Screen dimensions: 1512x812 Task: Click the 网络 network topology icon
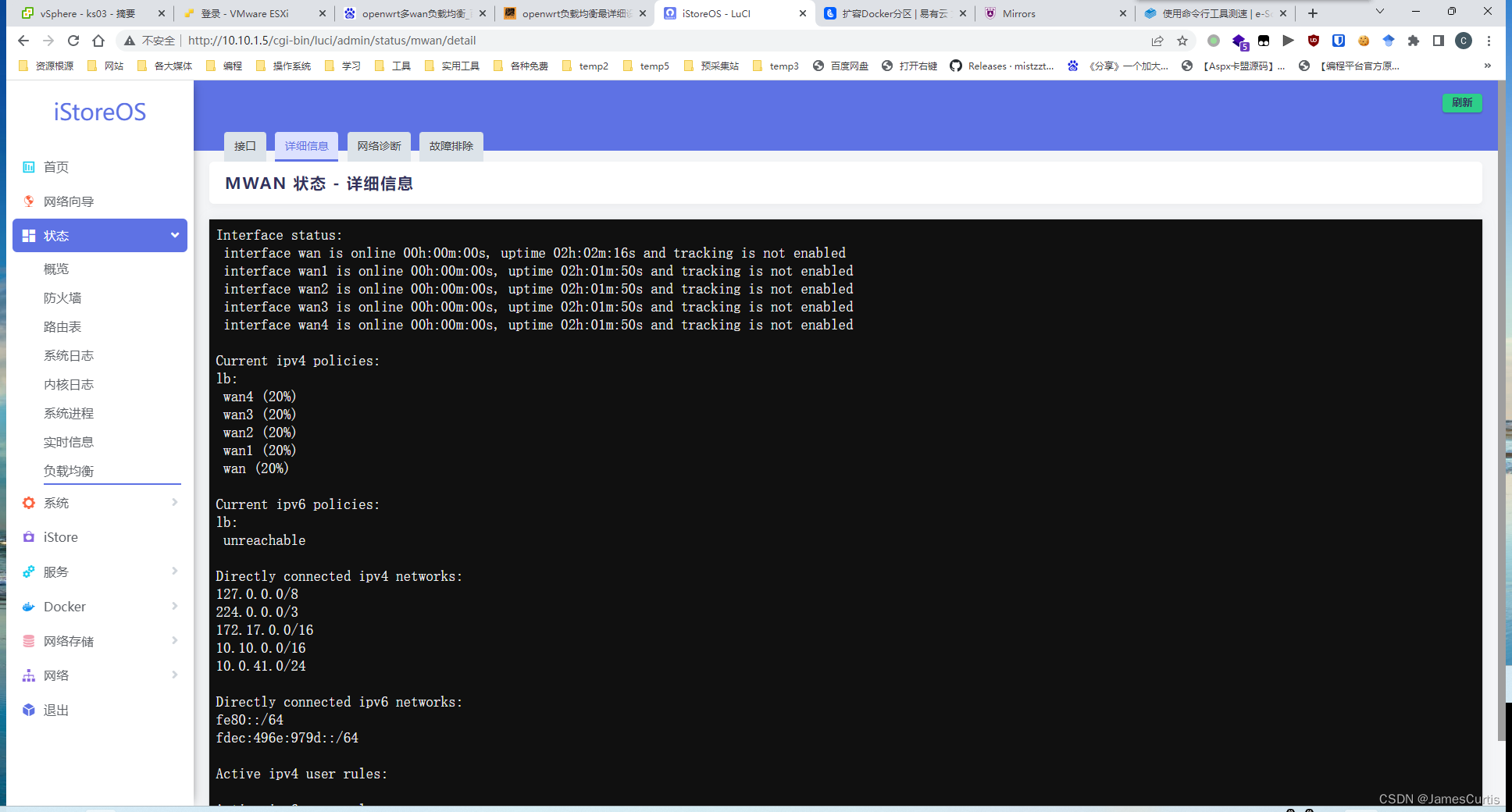[x=29, y=675]
